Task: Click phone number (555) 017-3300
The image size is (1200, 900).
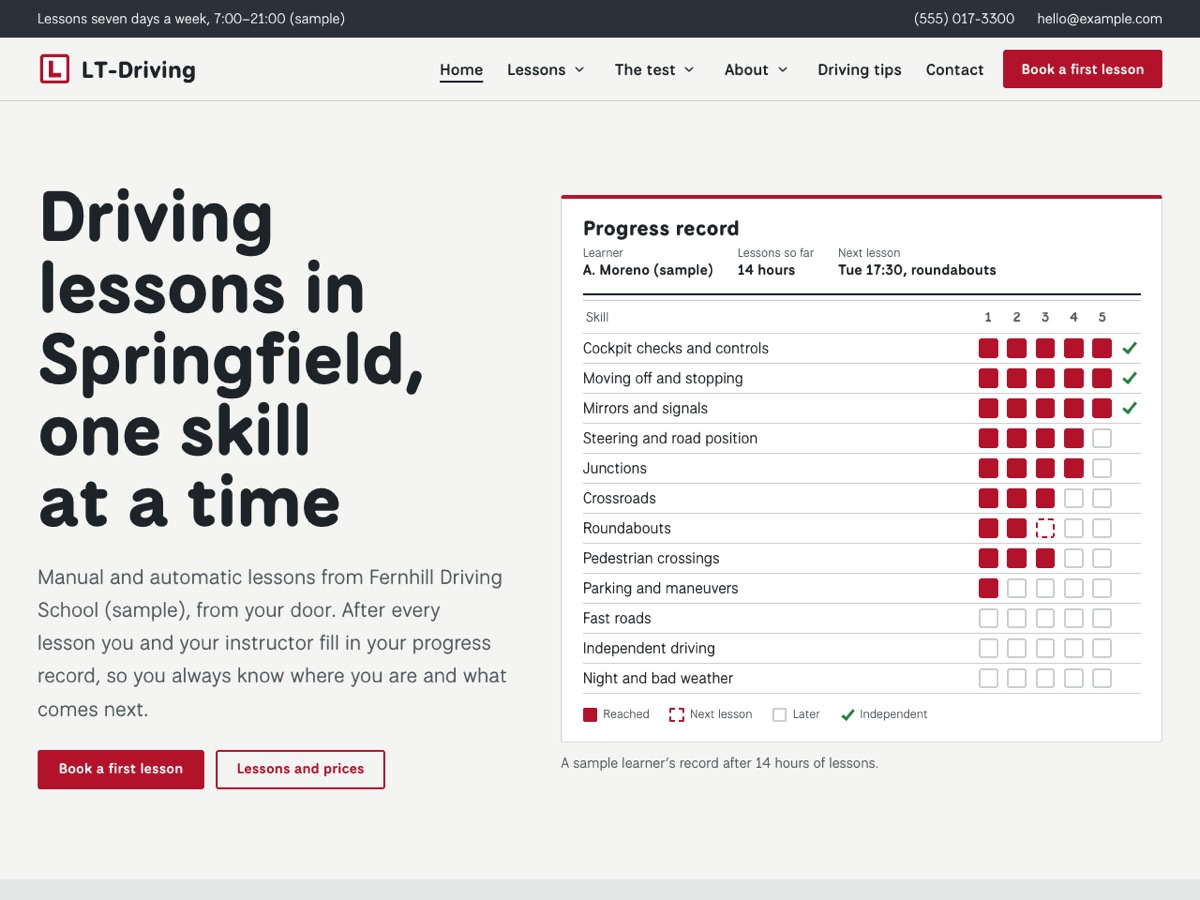Action: coord(964,18)
